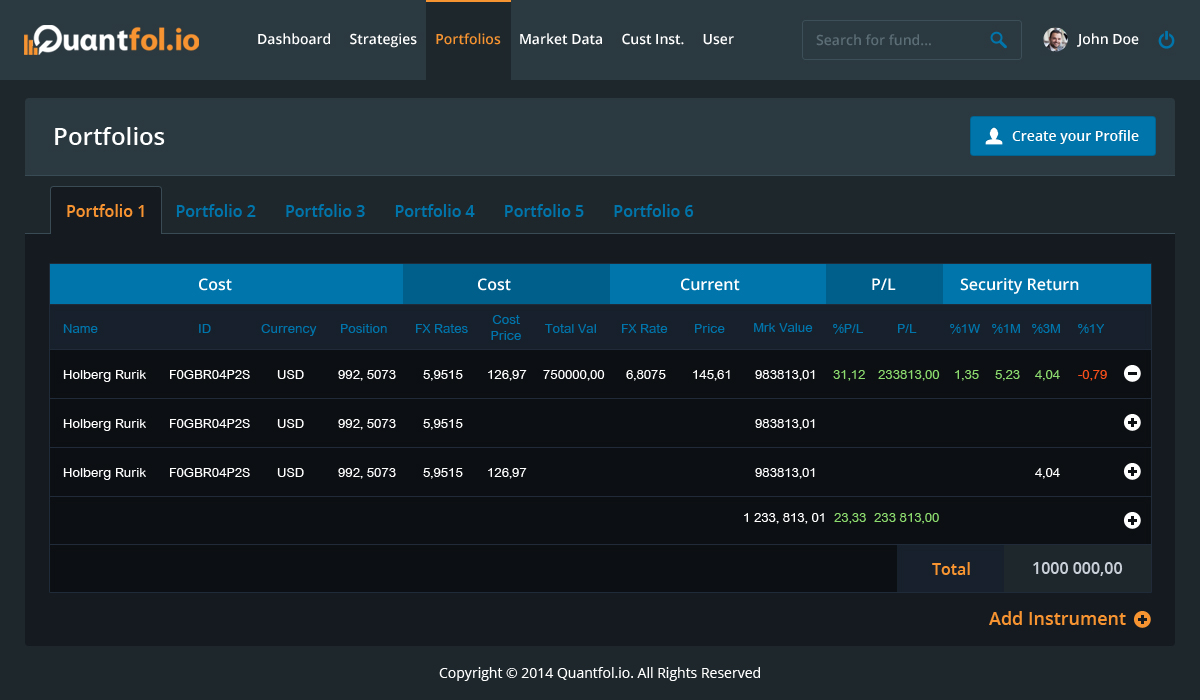Switch to the Portfolio 2 tab
The image size is (1200, 700).
(216, 211)
